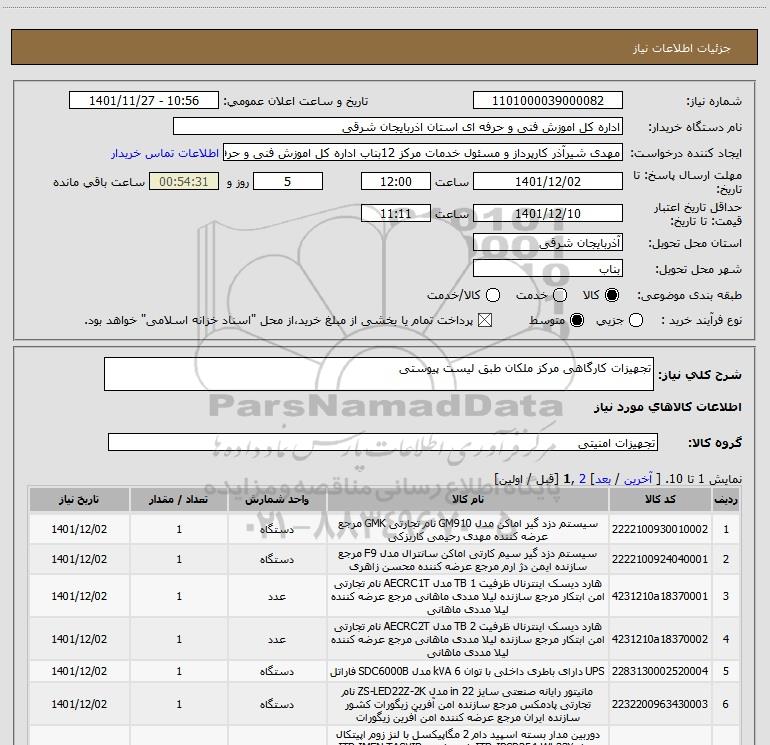Click the days remaining field showing 5
Screen dimensions: 770x745
click(288, 181)
